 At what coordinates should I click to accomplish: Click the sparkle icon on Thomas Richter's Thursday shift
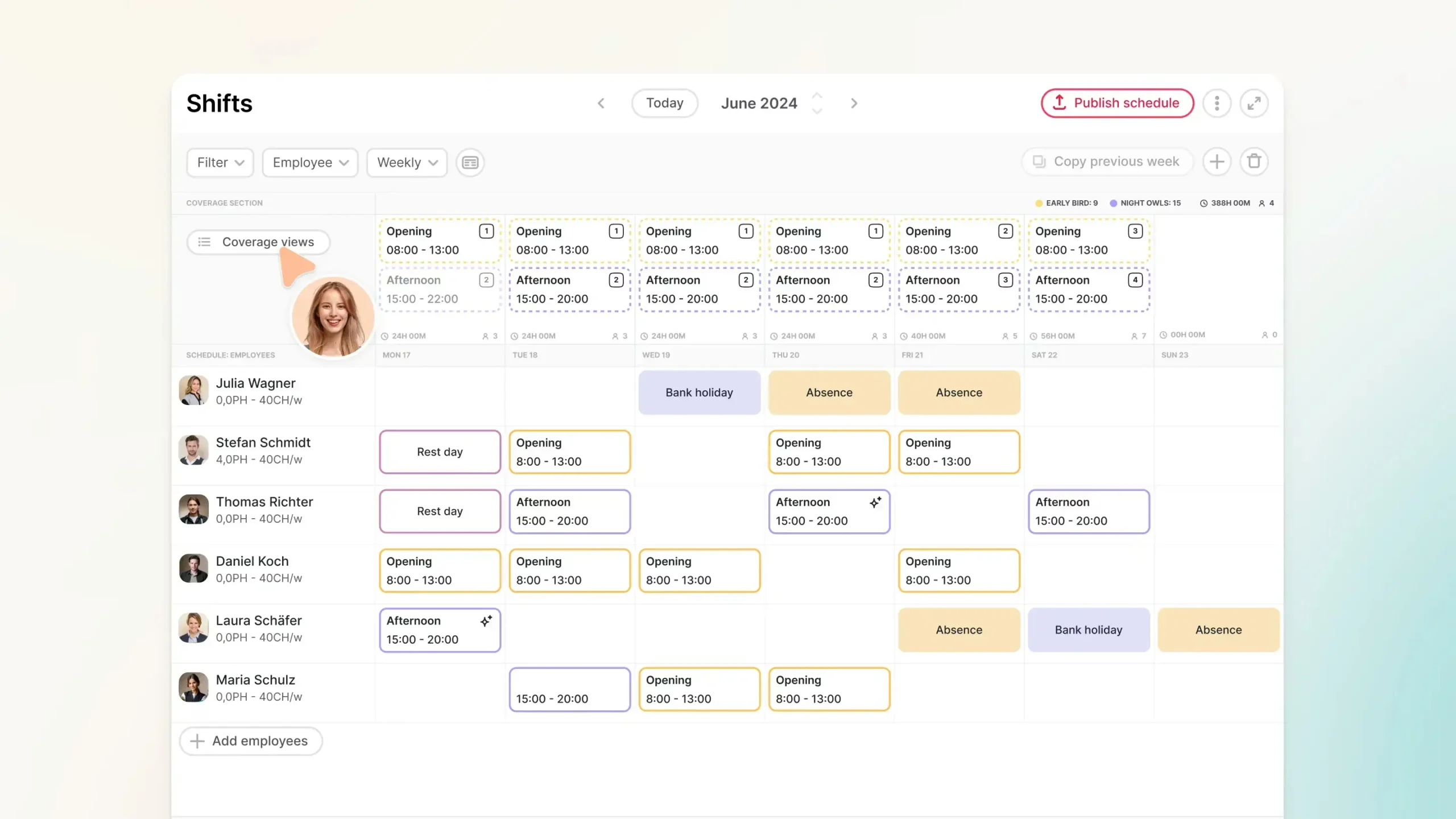pos(875,502)
